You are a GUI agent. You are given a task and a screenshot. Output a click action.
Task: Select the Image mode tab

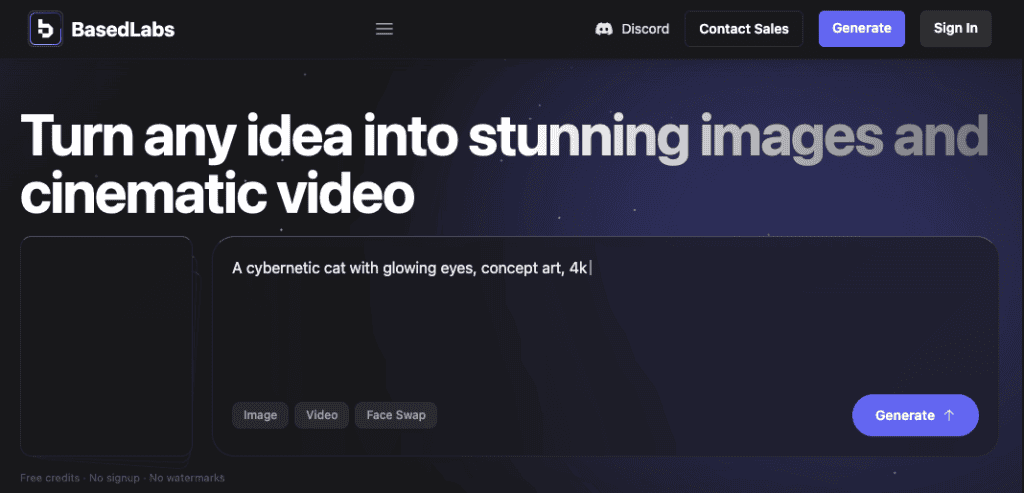click(260, 415)
